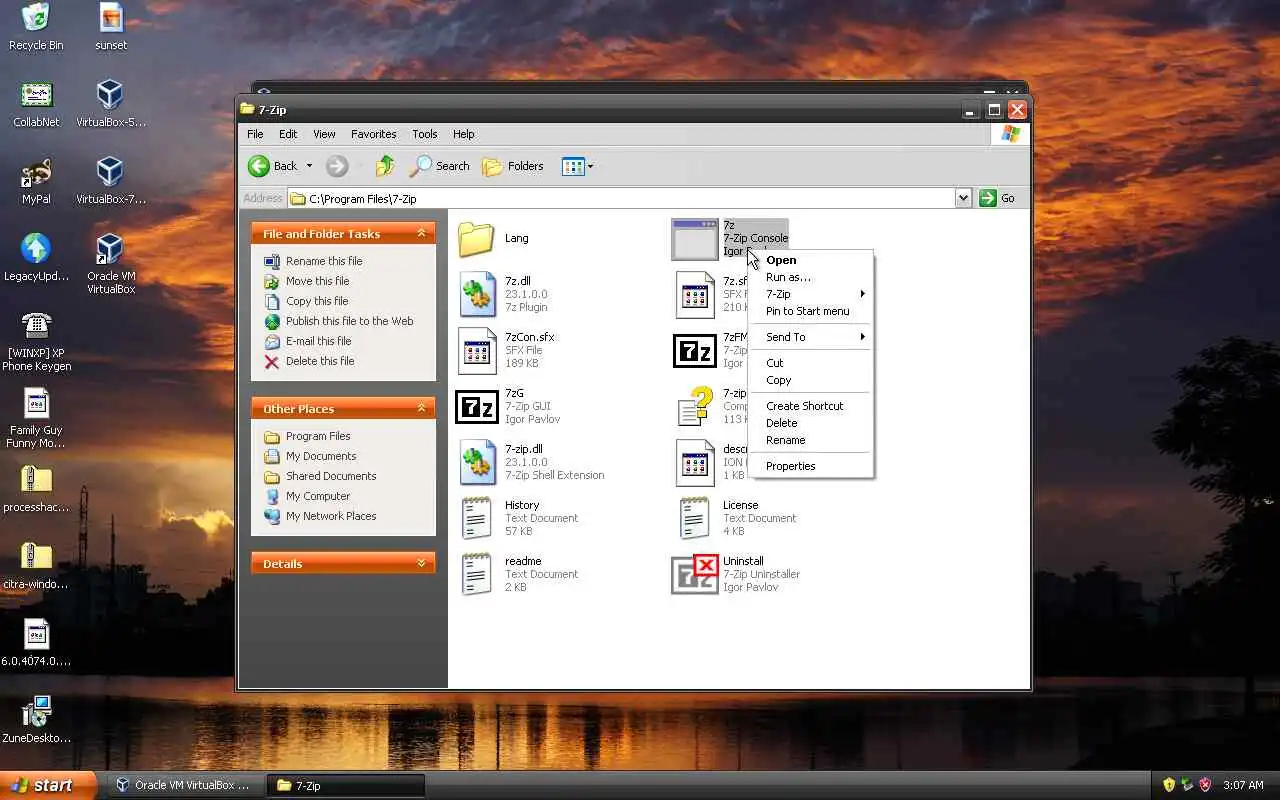
Task: Collapse the File and Folder Tasks panel
Action: click(421, 233)
